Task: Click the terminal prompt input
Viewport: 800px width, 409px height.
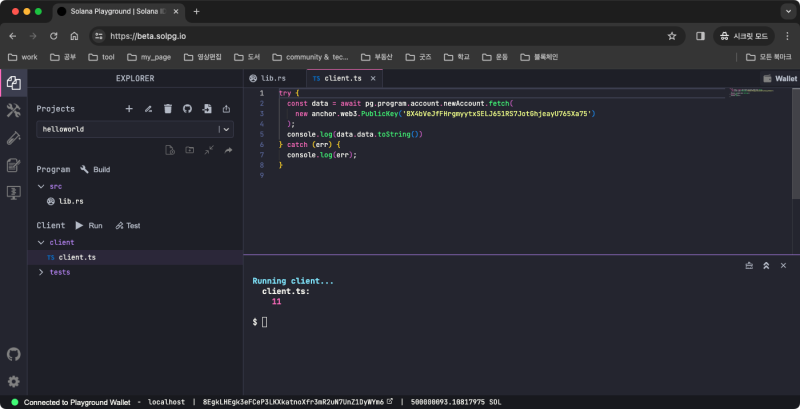Action: (264, 322)
